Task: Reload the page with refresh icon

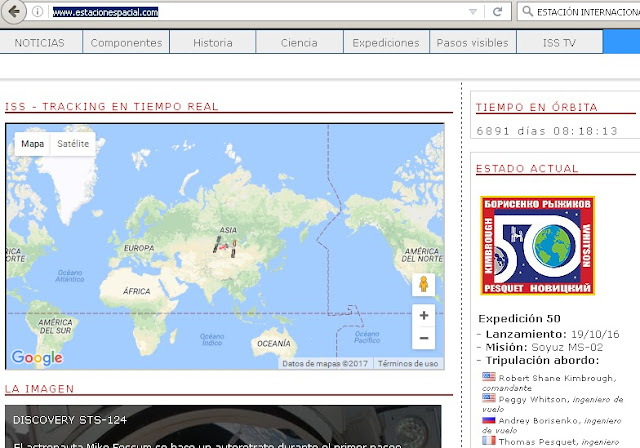Action: (x=497, y=12)
